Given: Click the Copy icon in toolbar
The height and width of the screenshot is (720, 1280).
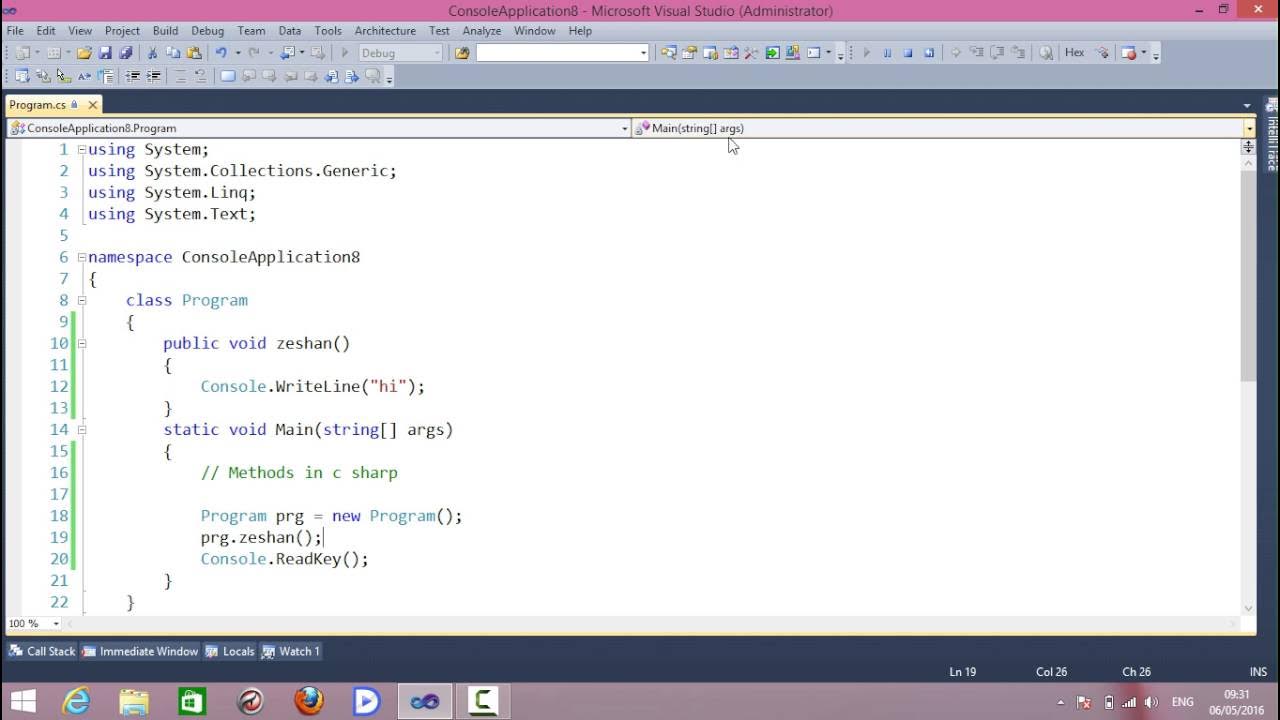Looking at the screenshot, I should tap(173, 53).
